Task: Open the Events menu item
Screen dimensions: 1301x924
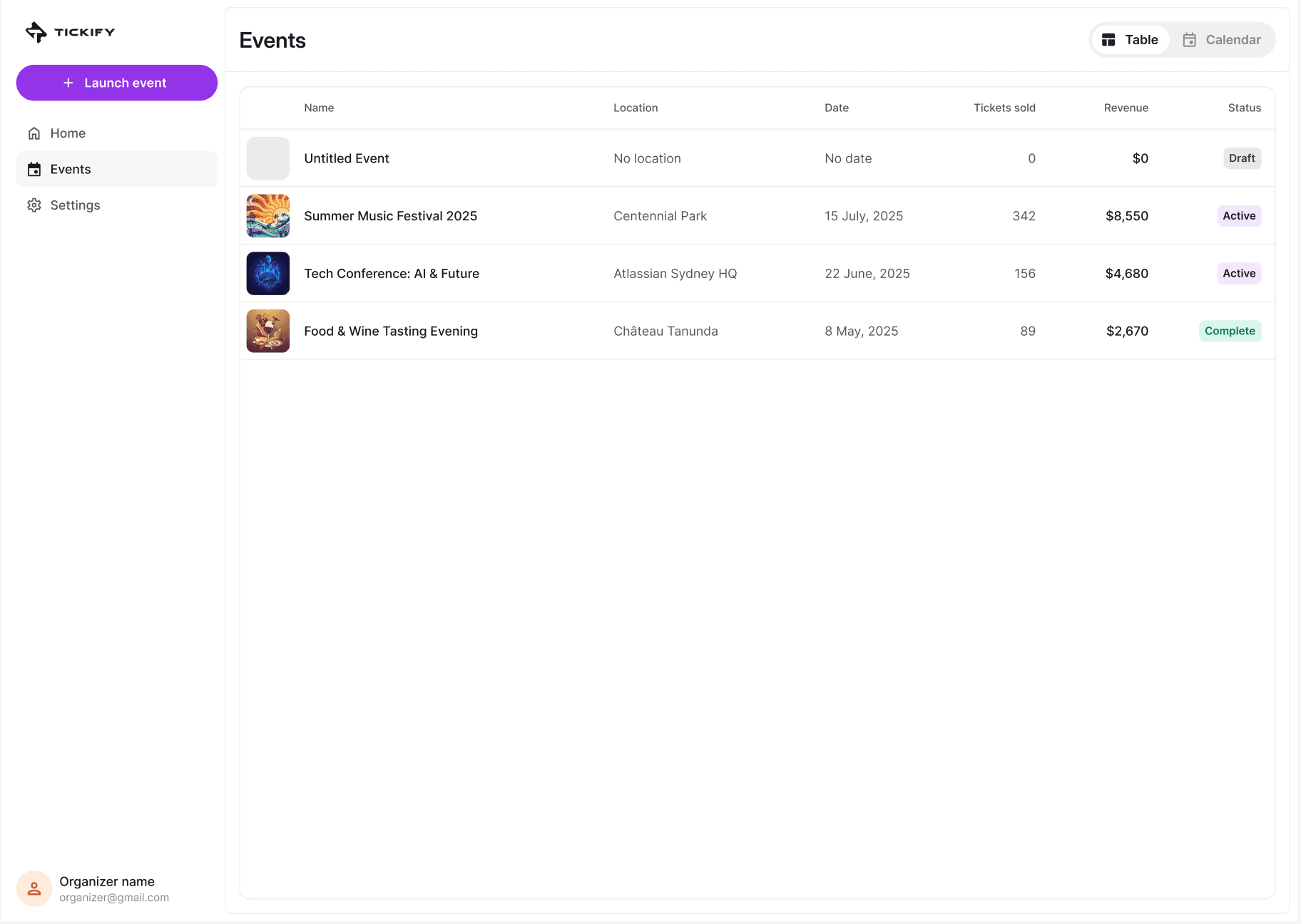Action: click(117, 169)
